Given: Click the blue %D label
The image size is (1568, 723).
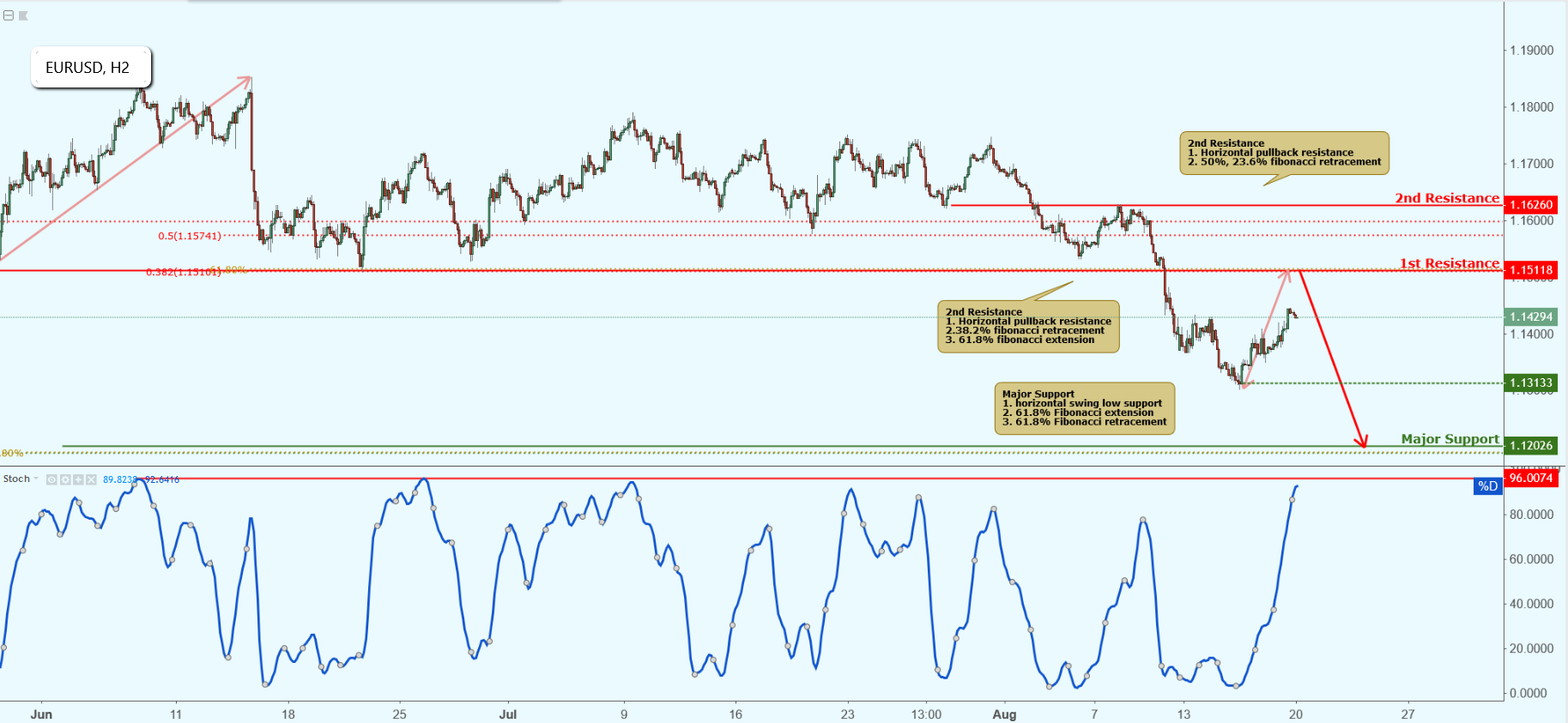Looking at the screenshot, I should tap(1487, 486).
